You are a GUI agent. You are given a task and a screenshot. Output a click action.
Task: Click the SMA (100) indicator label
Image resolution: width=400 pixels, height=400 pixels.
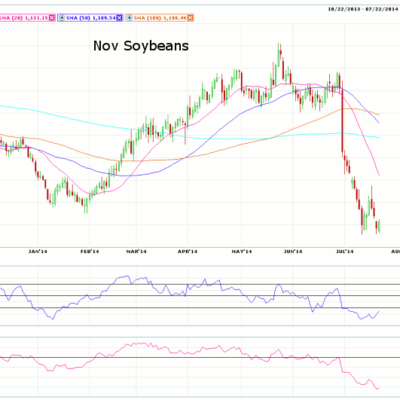pos(159,18)
